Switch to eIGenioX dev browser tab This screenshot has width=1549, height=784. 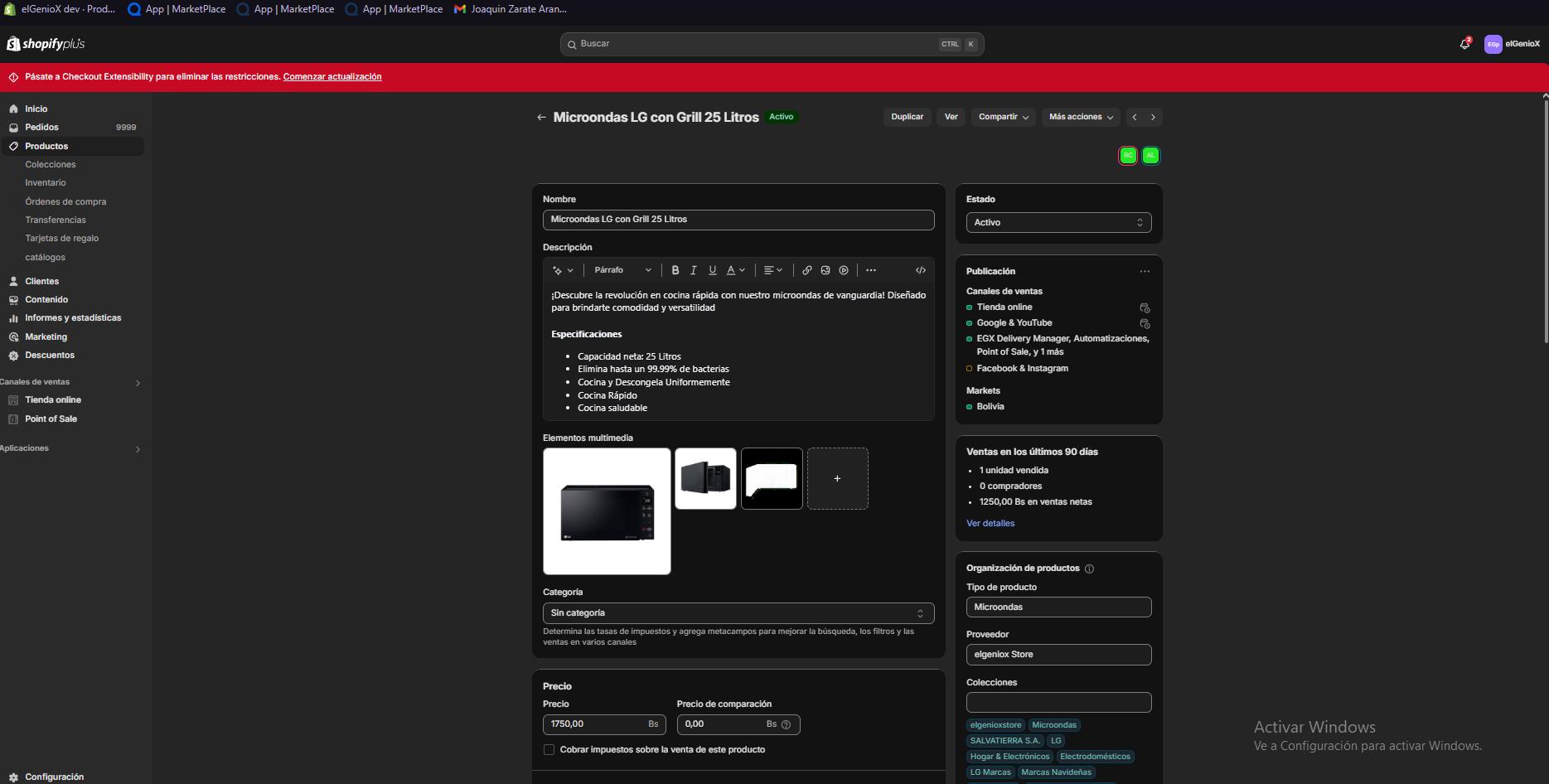point(60,9)
